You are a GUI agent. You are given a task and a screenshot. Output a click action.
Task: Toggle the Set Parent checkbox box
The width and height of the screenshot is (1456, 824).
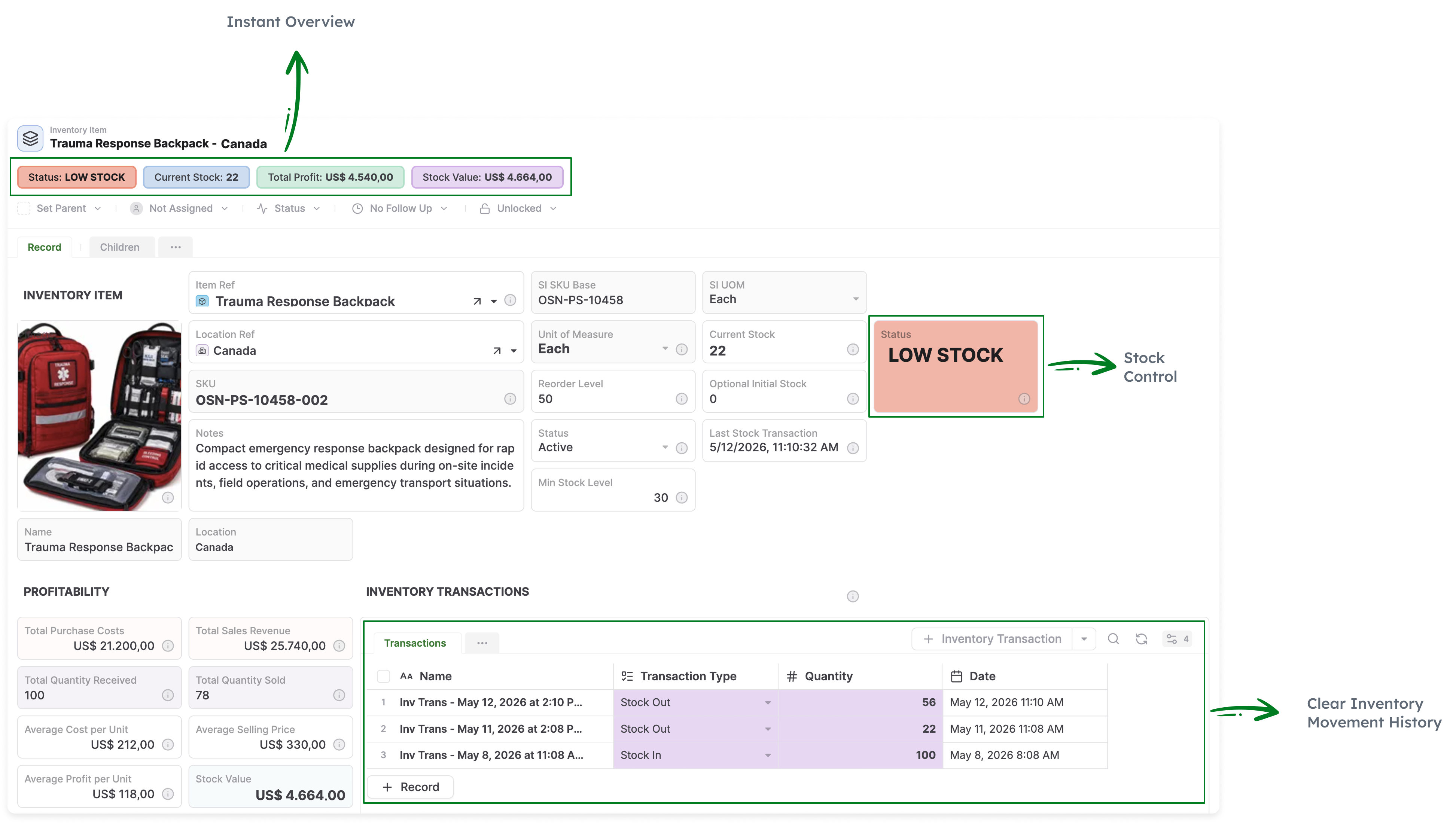(24, 209)
